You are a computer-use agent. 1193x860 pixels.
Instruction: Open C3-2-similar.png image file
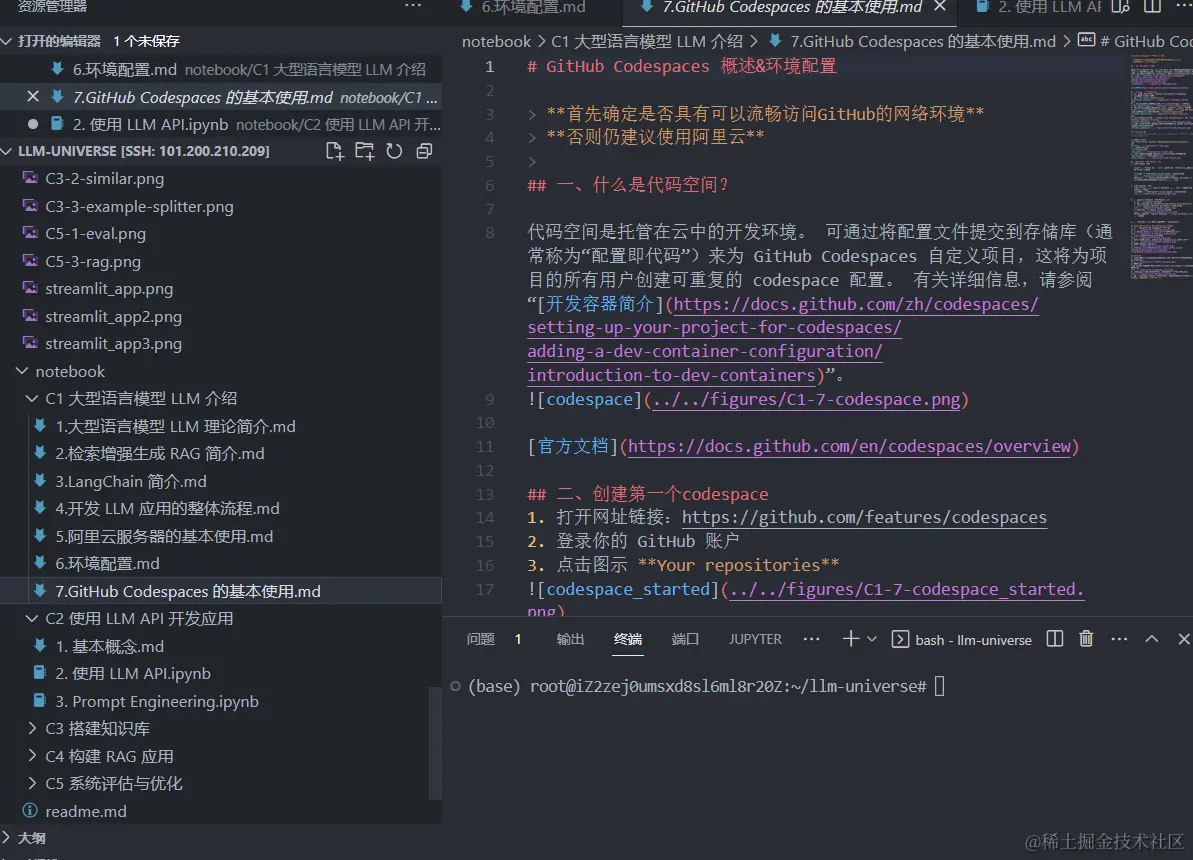coord(104,178)
